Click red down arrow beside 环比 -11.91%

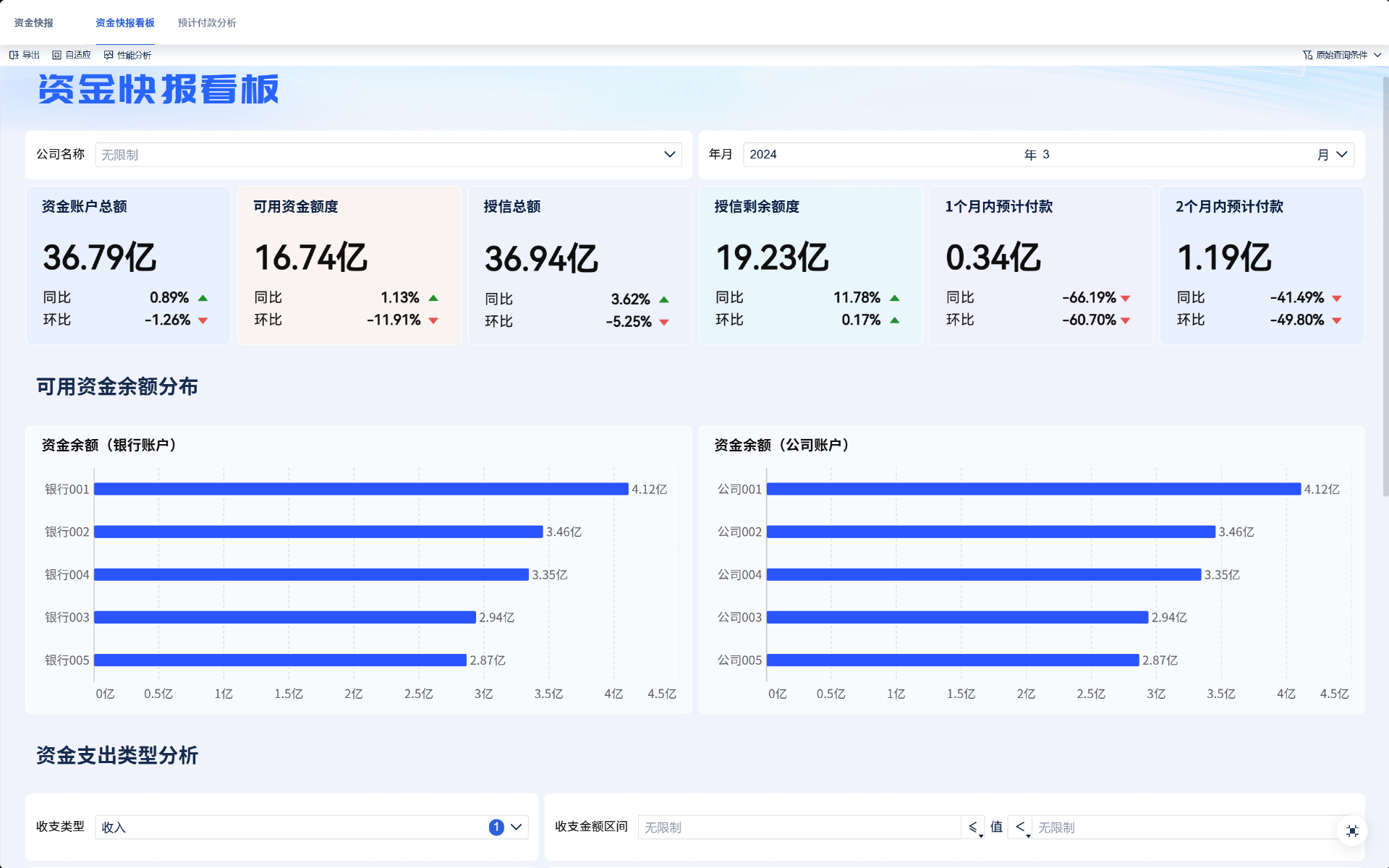click(433, 320)
